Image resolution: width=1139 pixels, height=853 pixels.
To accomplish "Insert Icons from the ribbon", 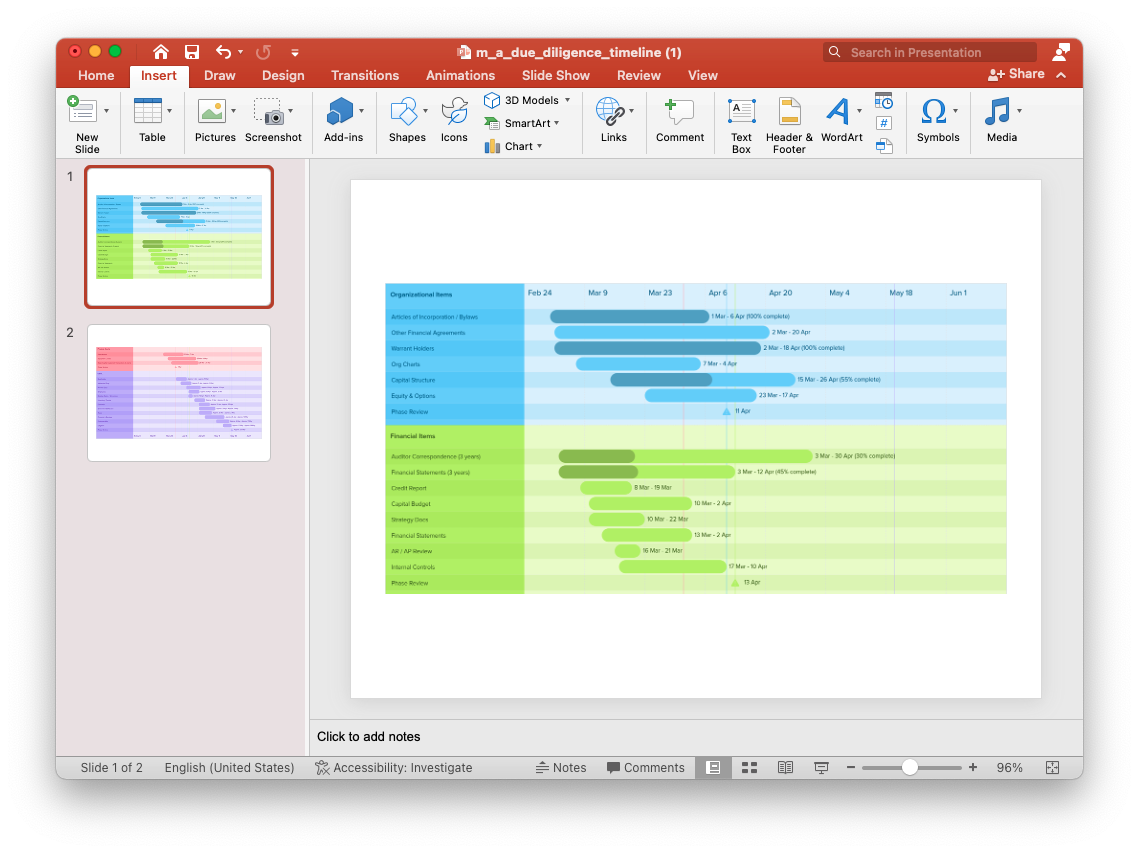I will coord(454,121).
